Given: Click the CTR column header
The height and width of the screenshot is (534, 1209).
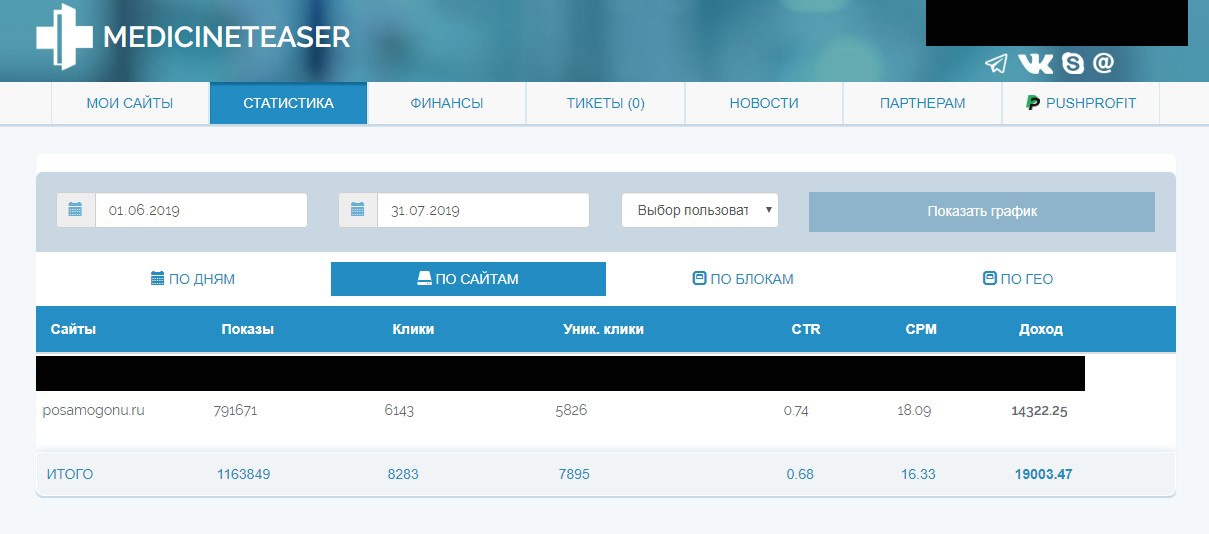Looking at the screenshot, I should (806, 329).
